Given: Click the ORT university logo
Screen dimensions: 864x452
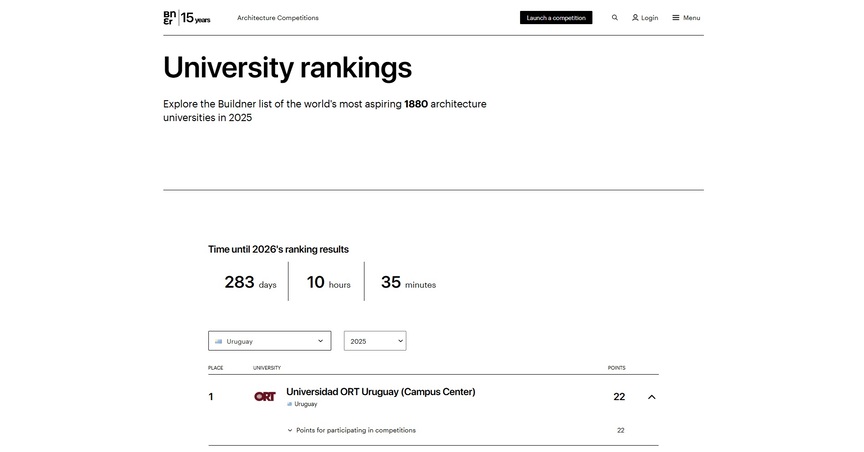Looking at the screenshot, I should [264, 396].
